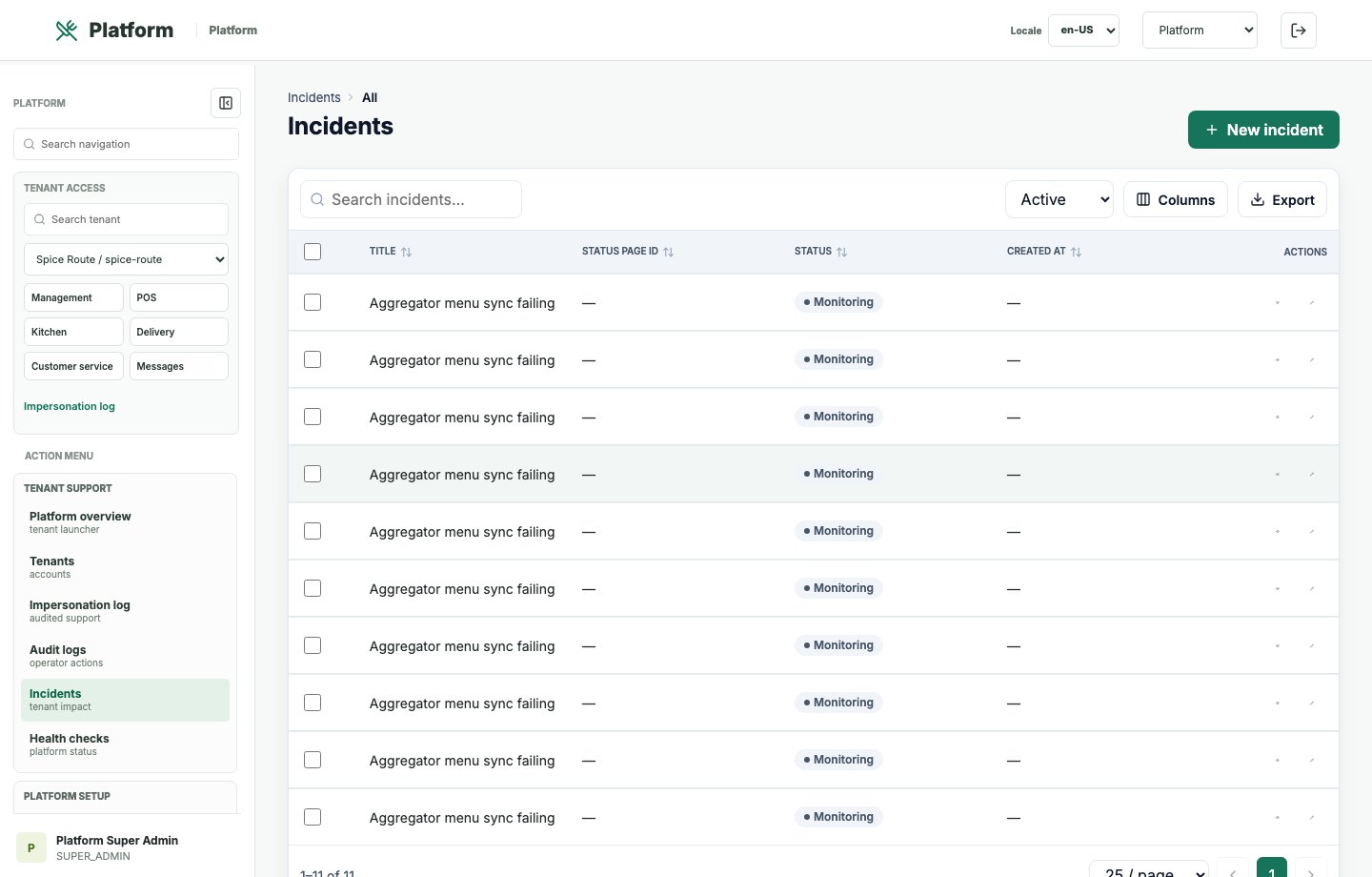Click the logout icon in header
The image size is (1372, 877).
click(1299, 31)
